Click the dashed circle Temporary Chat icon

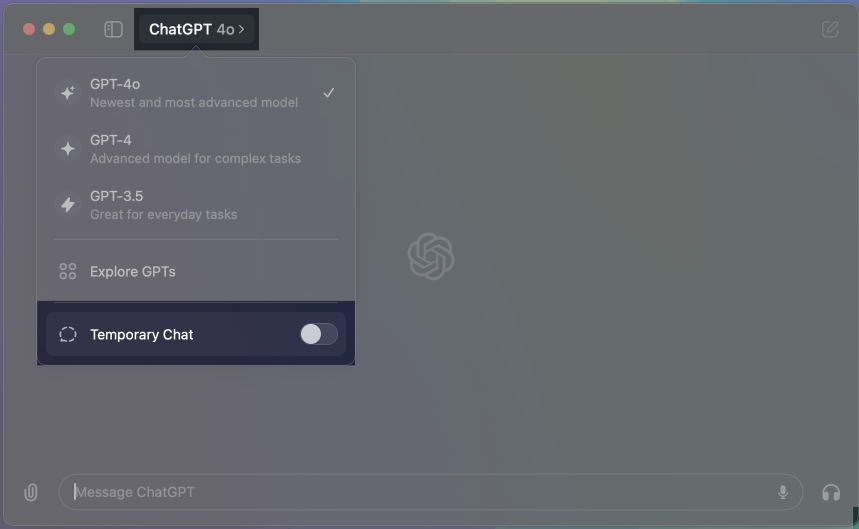coord(68,335)
